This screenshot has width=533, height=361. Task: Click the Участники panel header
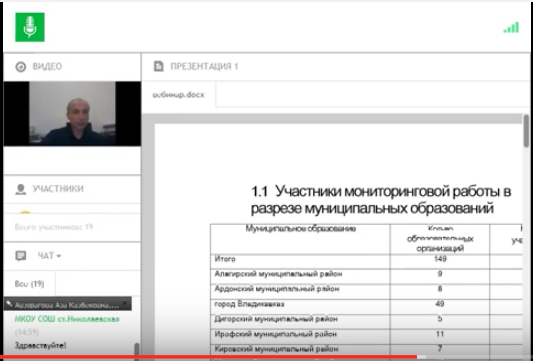[x=72, y=189]
